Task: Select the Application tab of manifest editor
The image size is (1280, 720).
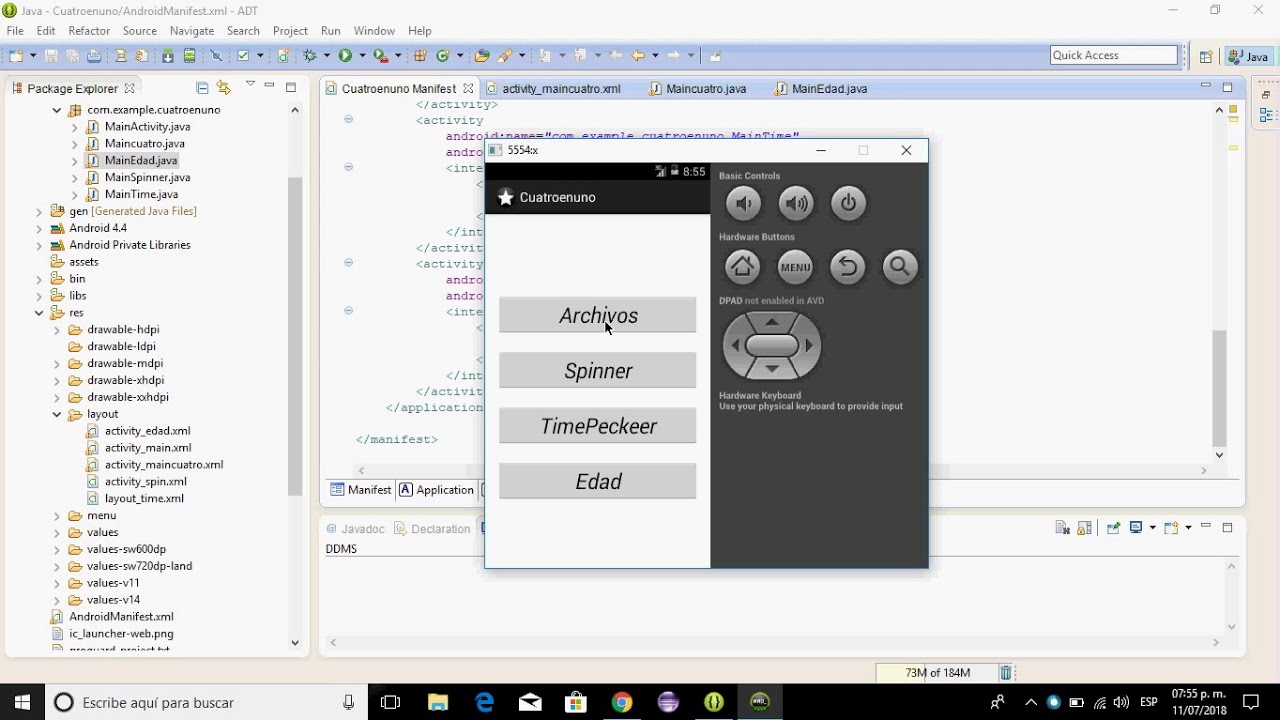Action: point(437,490)
